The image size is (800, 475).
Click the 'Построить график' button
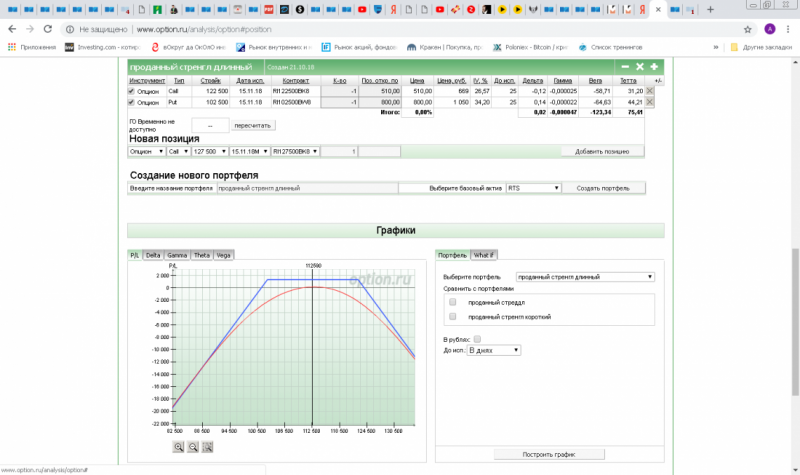tap(549, 454)
